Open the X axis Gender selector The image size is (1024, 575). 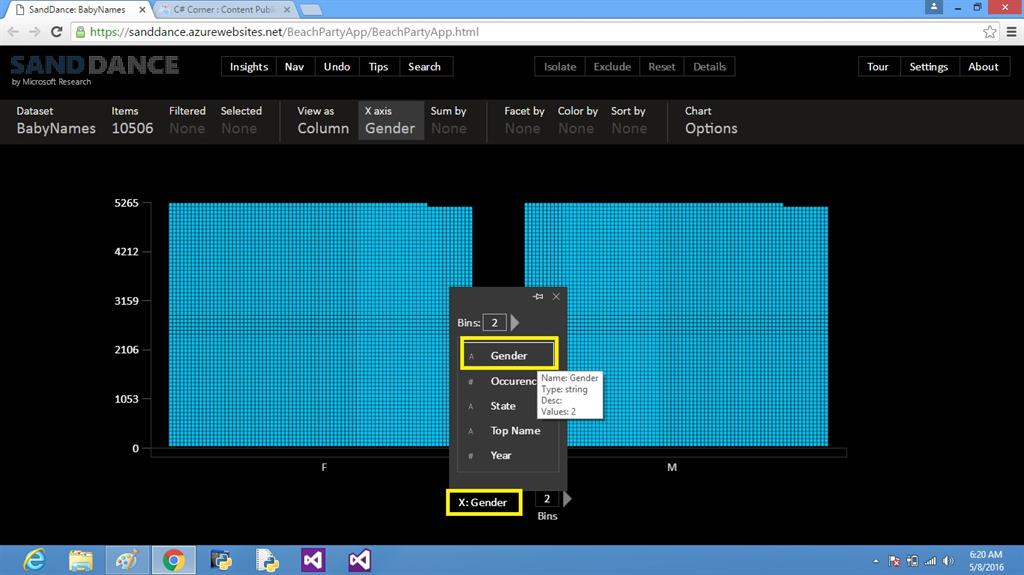pos(390,120)
